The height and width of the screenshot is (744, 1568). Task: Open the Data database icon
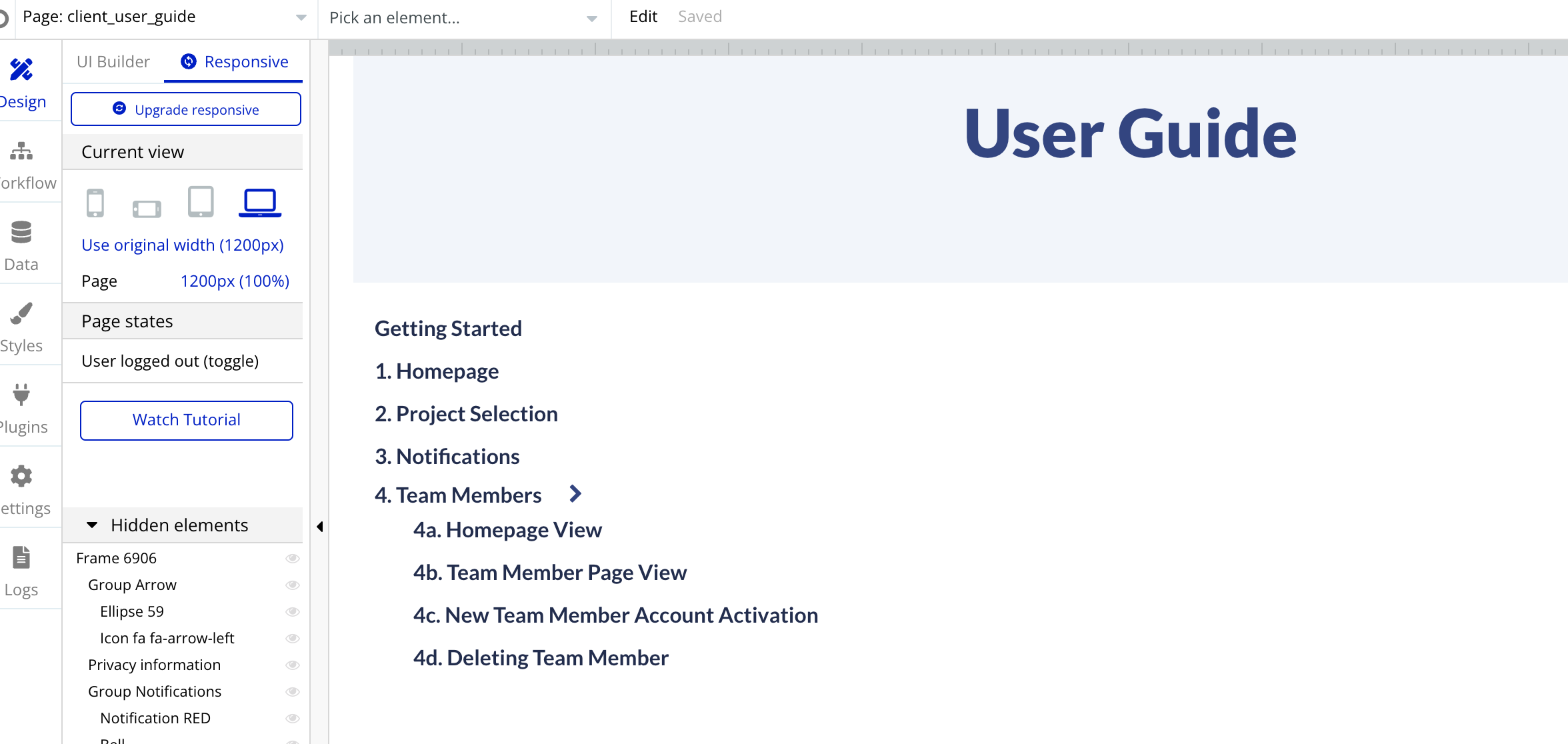[x=21, y=232]
